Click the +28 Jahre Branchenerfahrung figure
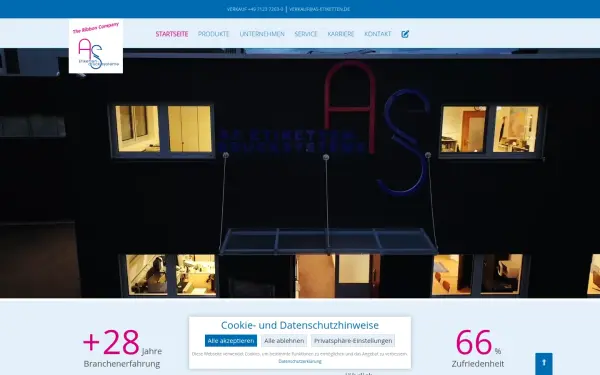 (122, 348)
